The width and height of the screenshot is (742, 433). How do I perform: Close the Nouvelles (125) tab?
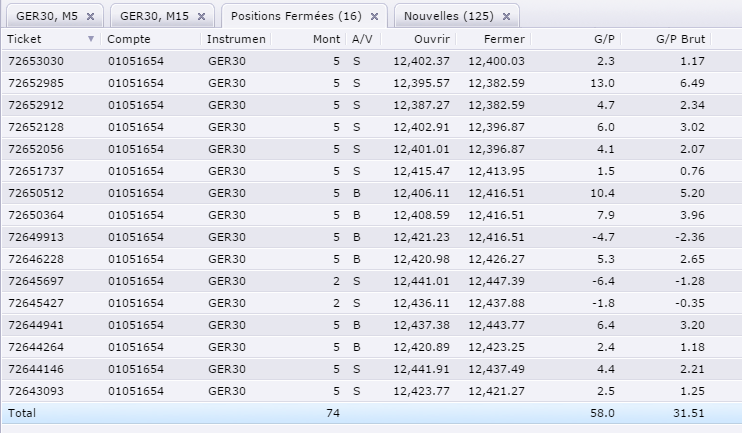pos(506,17)
